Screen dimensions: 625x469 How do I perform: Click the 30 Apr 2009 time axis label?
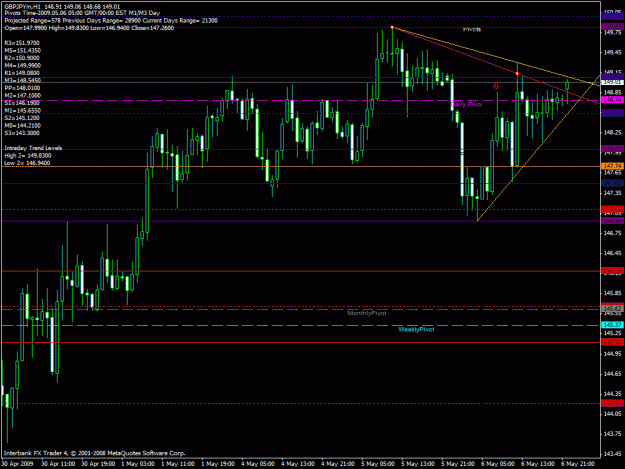pyautogui.click(x=18, y=464)
